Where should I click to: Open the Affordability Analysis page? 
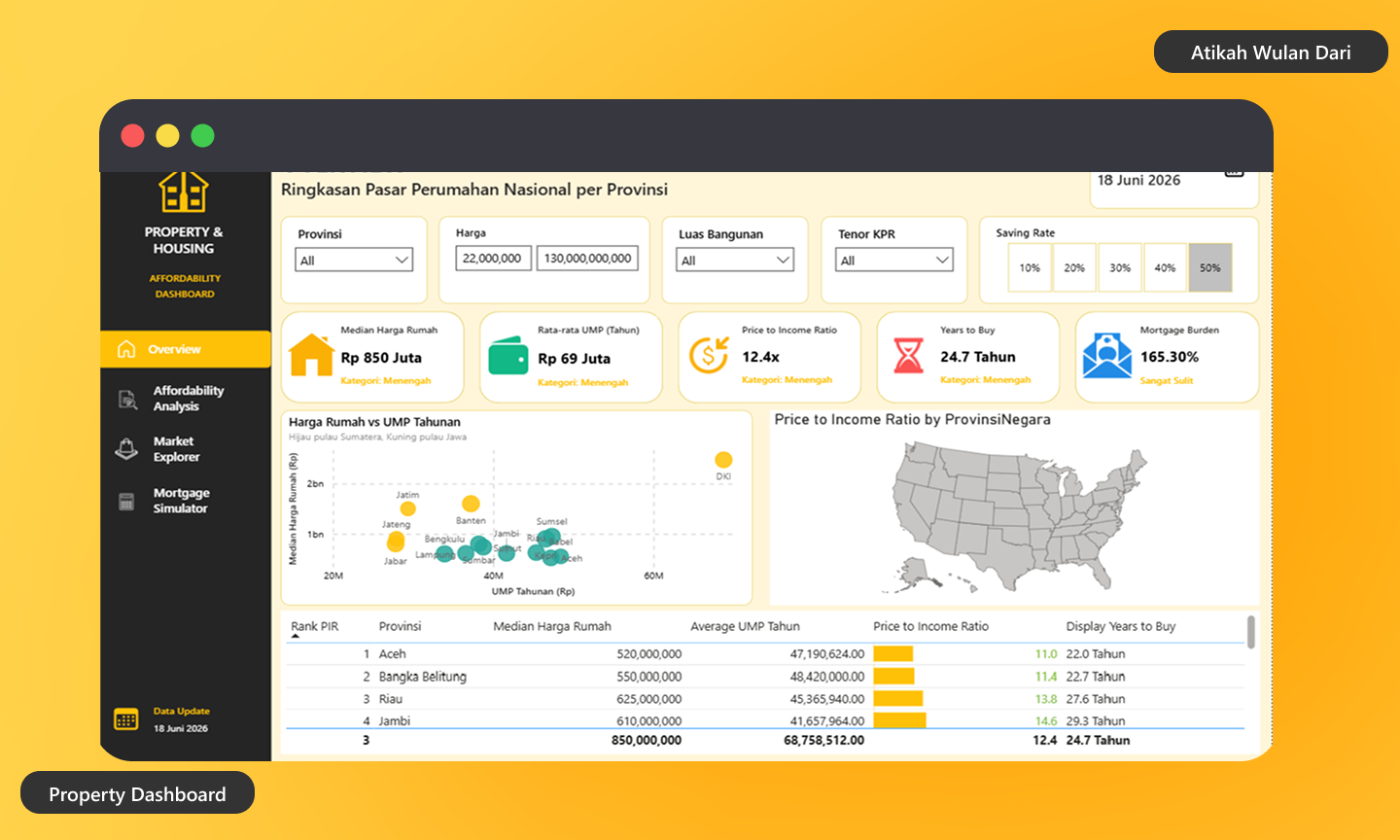tap(188, 399)
